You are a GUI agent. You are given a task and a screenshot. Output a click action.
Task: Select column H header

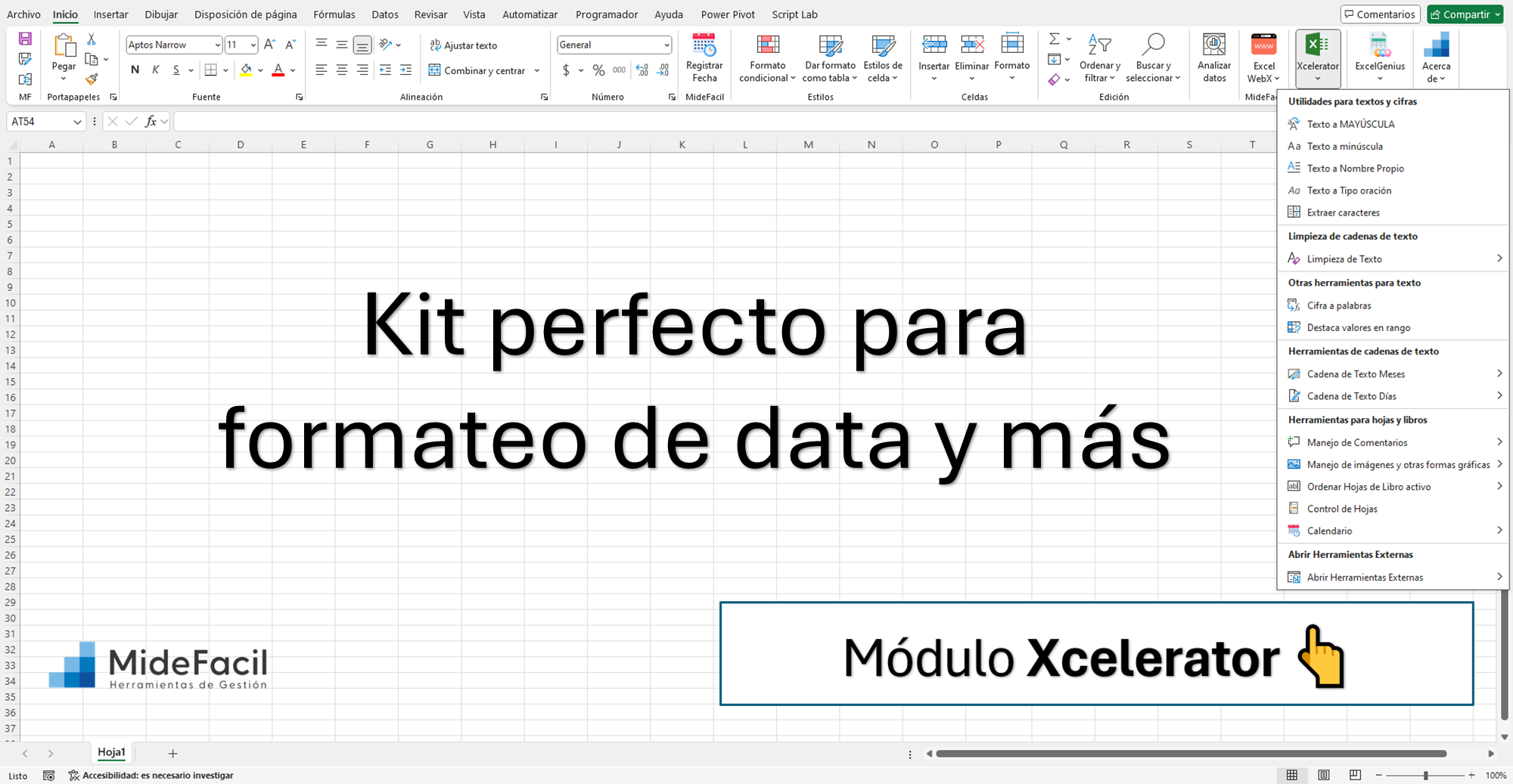(x=492, y=144)
